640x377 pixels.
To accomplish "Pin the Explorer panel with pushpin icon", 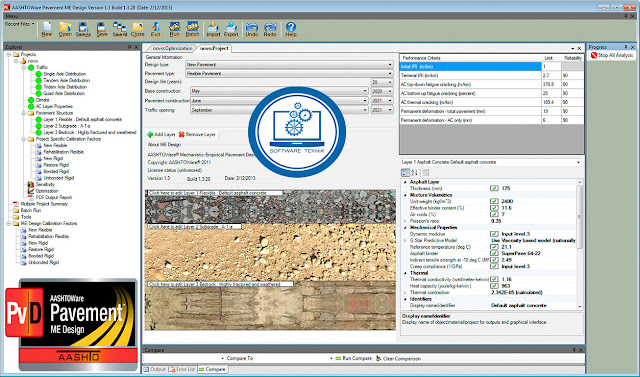I will pos(129,47).
